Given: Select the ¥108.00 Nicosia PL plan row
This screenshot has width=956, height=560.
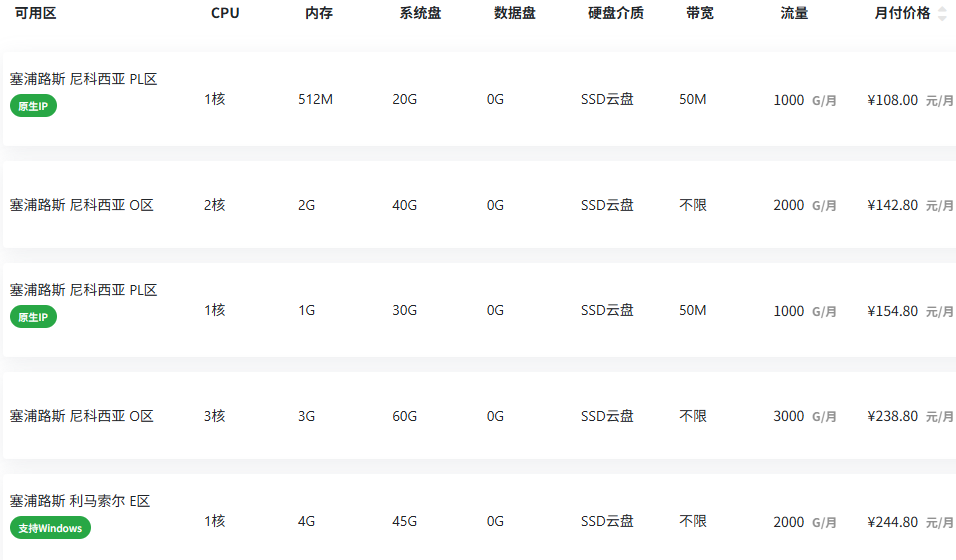Looking at the screenshot, I should coord(479,99).
